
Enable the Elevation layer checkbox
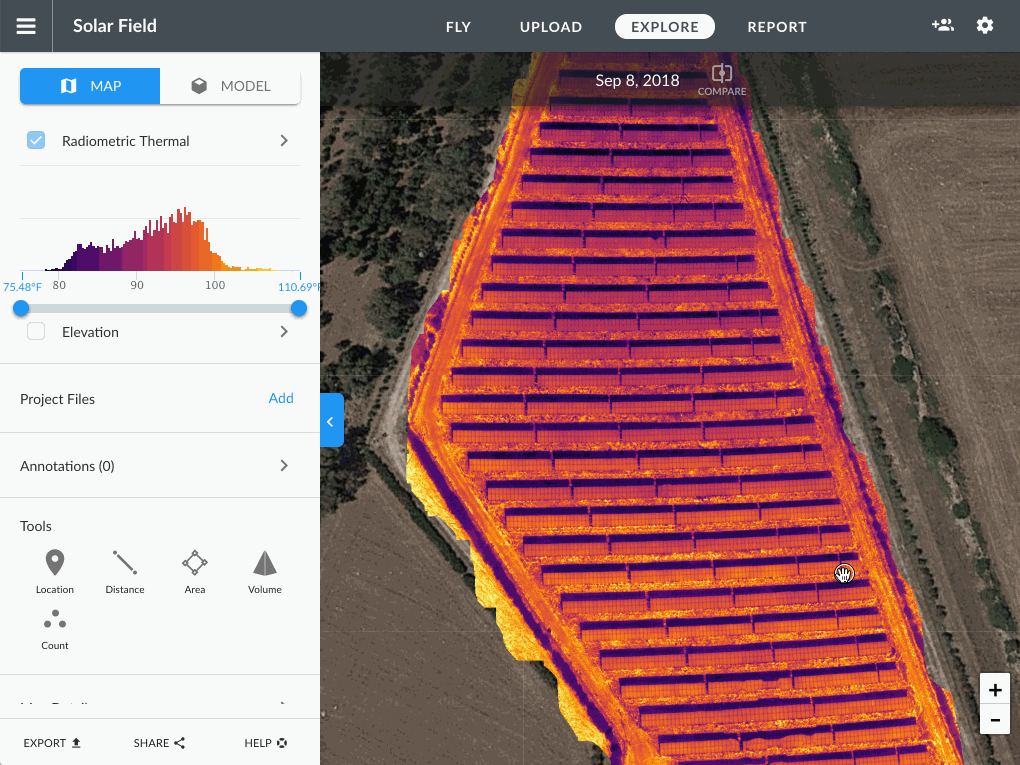click(36, 331)
